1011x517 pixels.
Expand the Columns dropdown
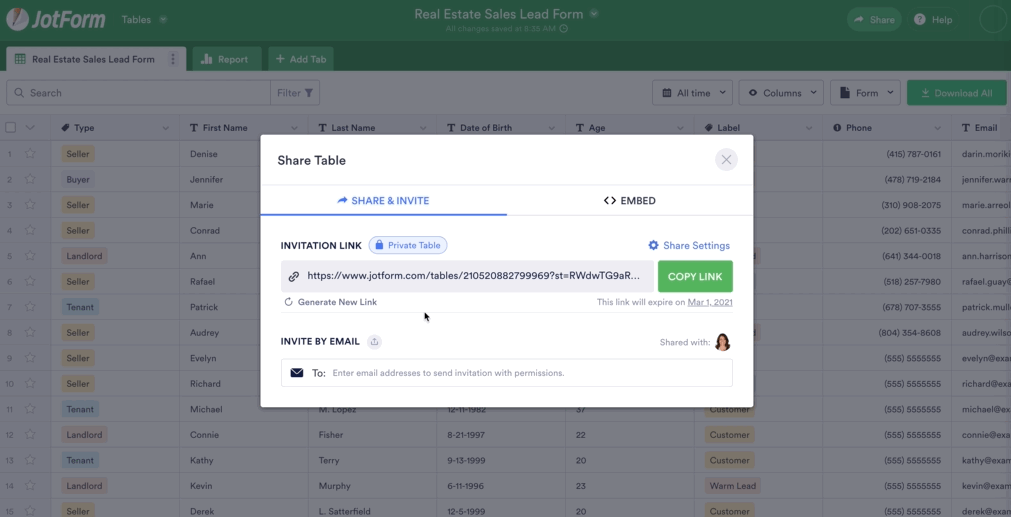point(781,93)
